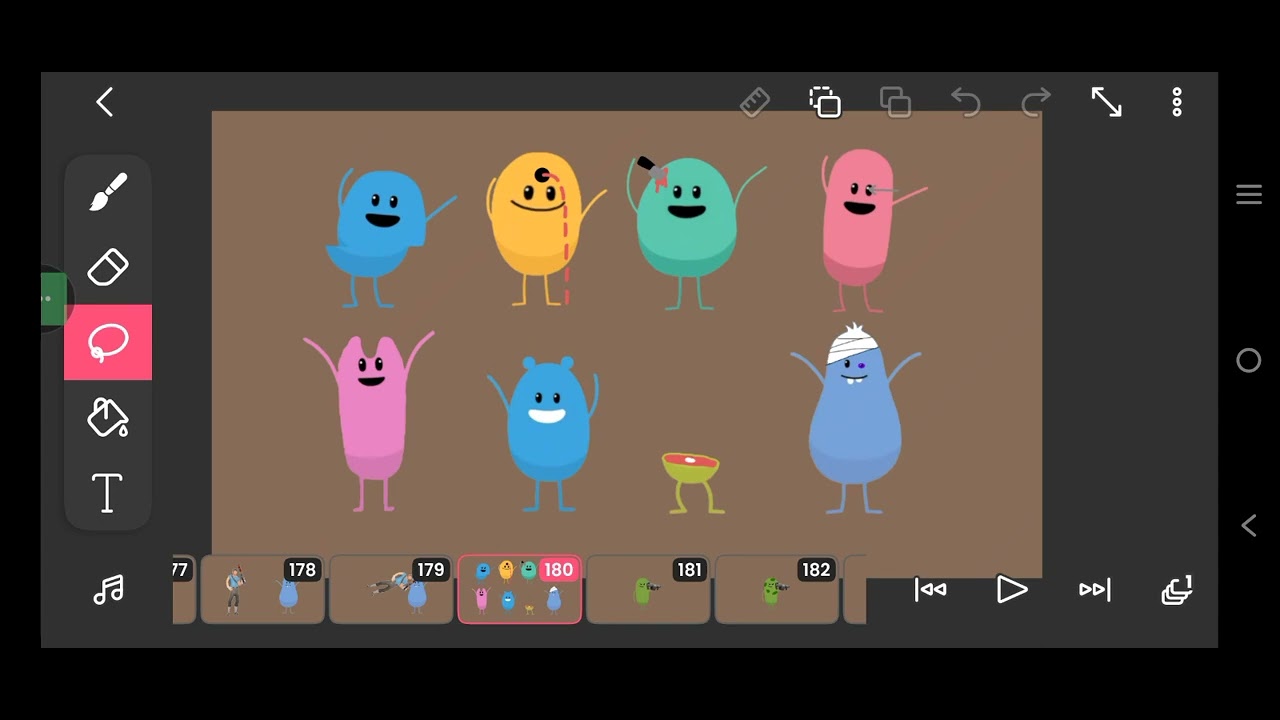
Task: Select the Paint Bucket fill tool
Action: coord(108,417)
